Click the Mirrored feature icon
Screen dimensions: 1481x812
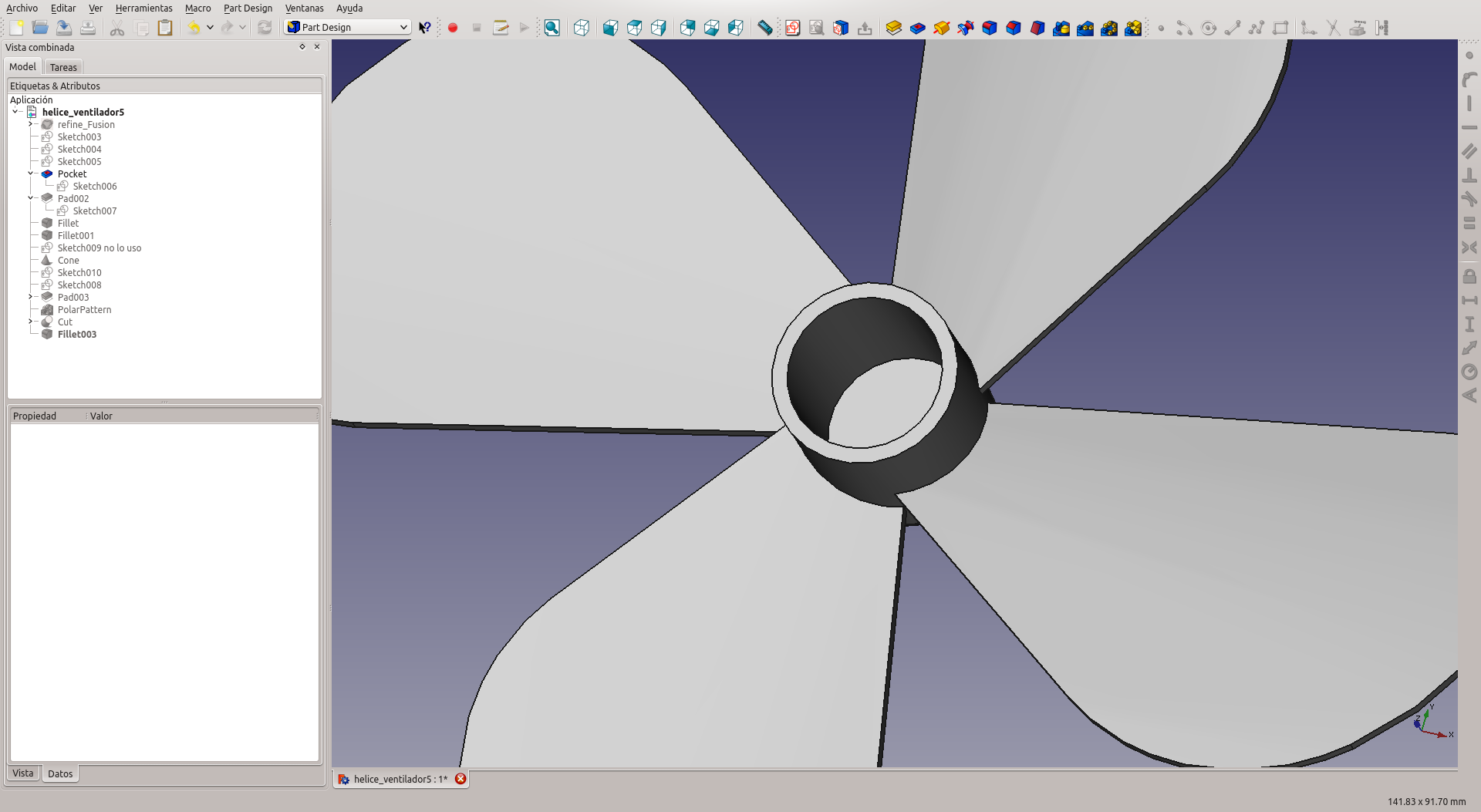(x=1061, y=28)
